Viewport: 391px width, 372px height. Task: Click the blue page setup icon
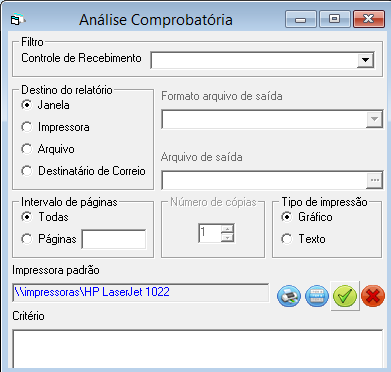pyautogui.click(x=317, y=296)
